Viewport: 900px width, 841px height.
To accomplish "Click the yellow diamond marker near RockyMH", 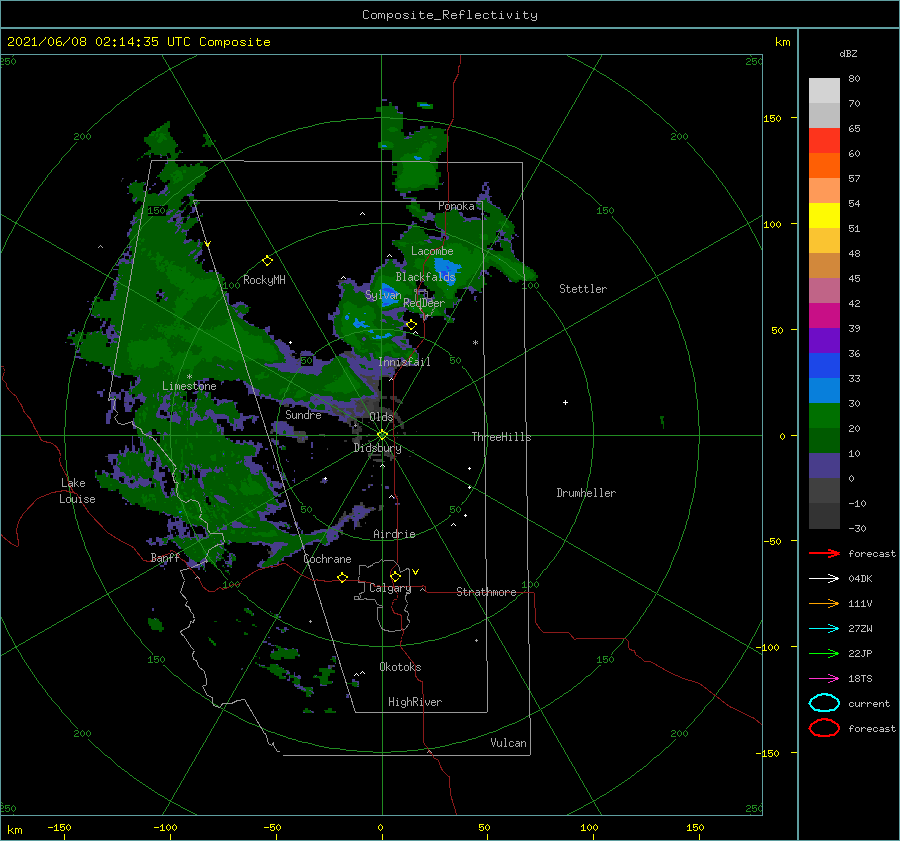I will (x=267, y=261).
